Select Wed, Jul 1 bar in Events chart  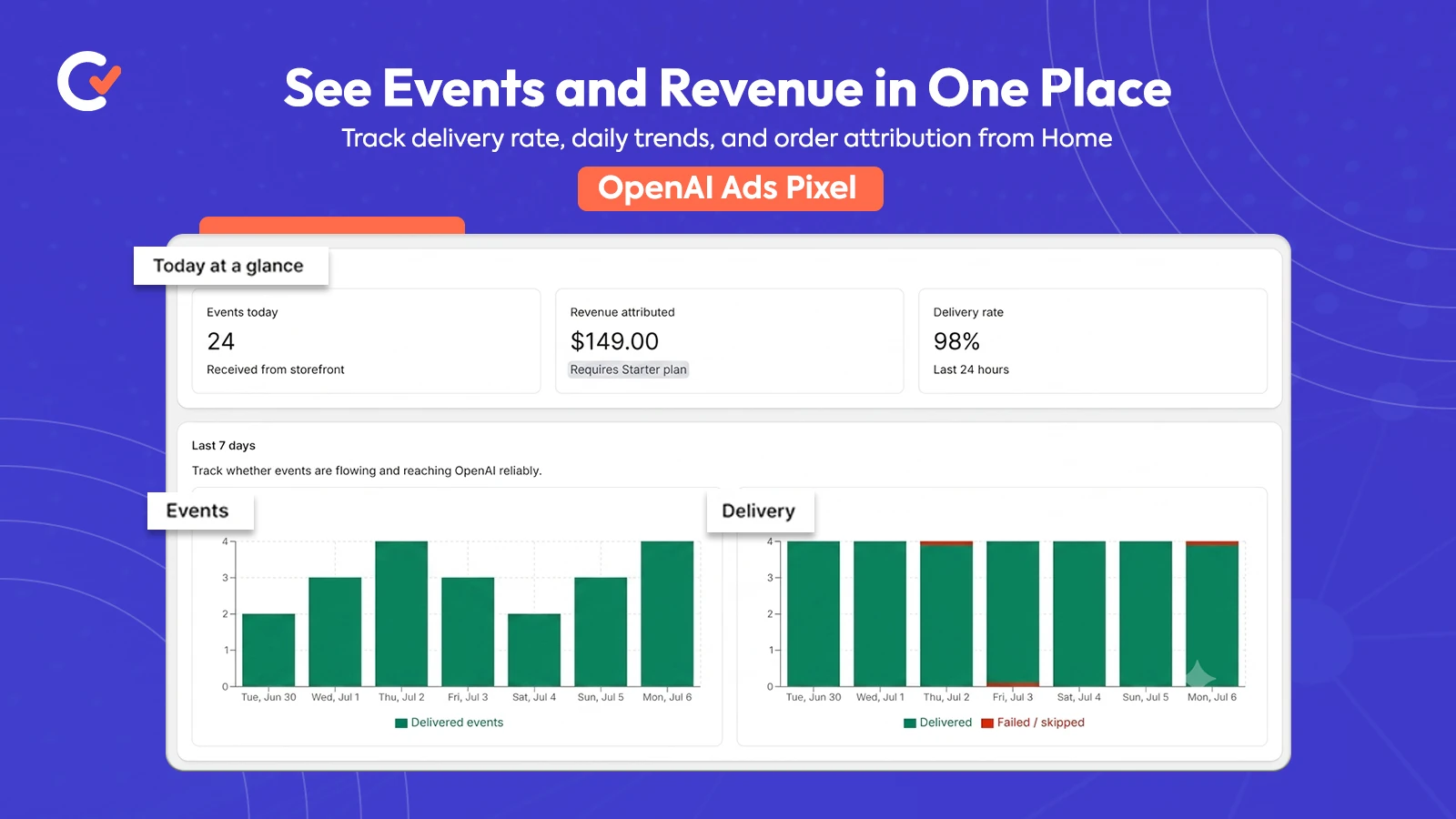(x=335, y=632)
